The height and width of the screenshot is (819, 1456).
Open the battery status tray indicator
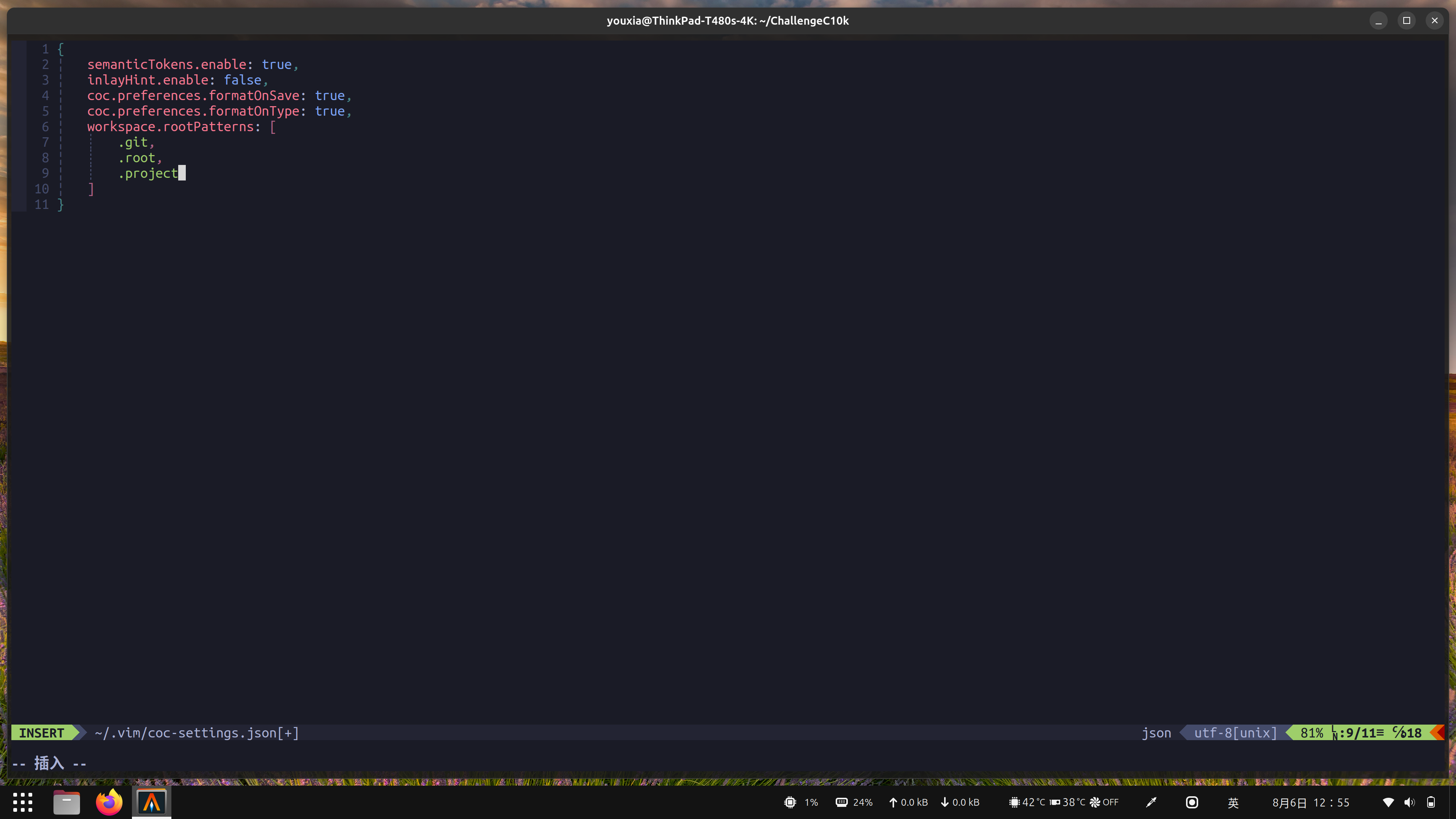click(1432, 802)
